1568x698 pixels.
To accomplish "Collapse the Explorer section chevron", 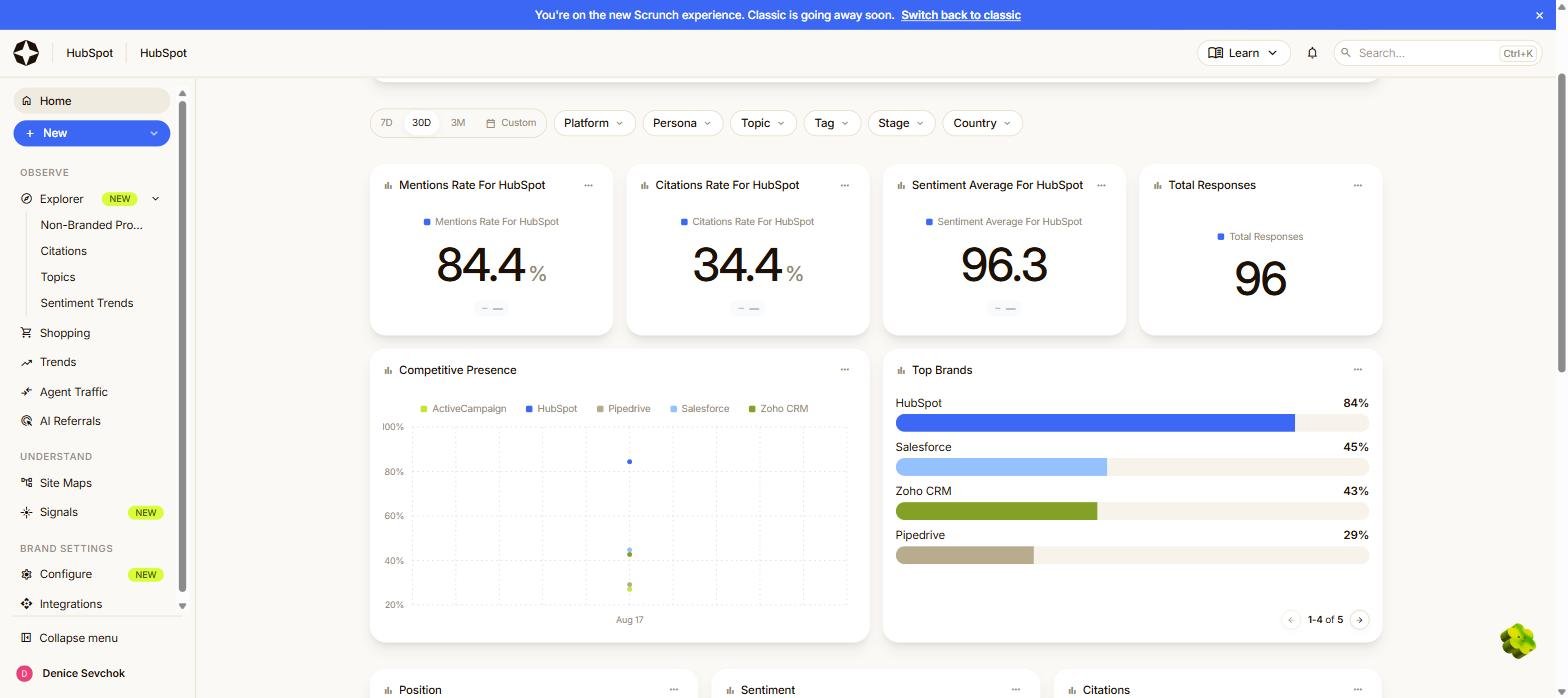I will point(155,199).
